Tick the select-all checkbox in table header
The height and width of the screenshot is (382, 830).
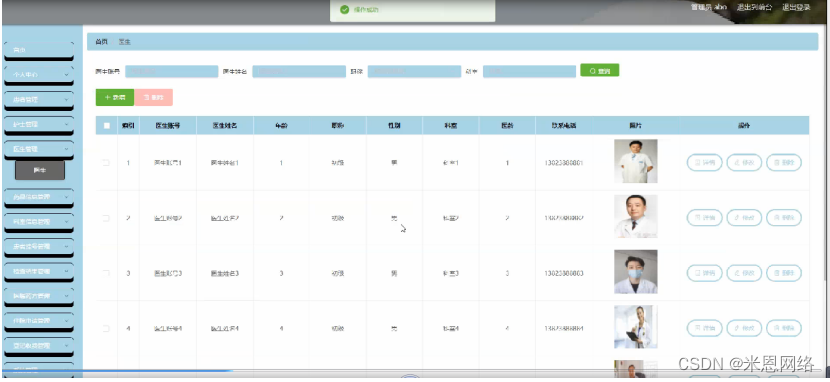pyautogui.click(x=106, y=126)
